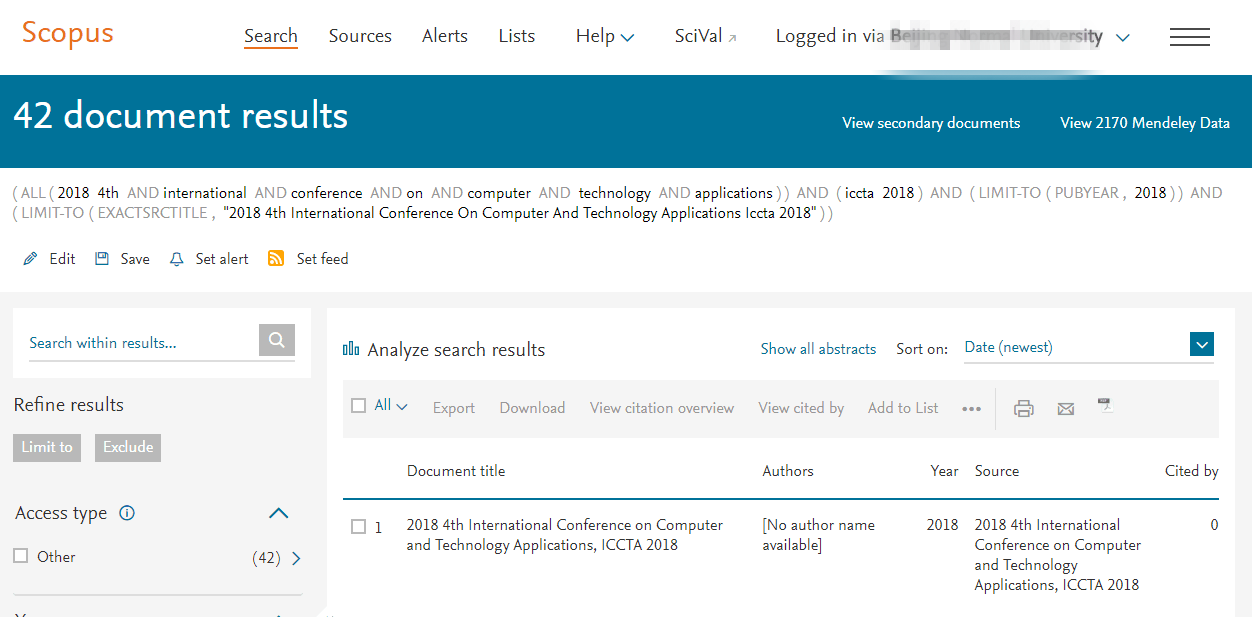Image resolution: width=1252 pixels, height=617 pixels.
Task: Click View secondary documents link
Action: tap(931, 123)
